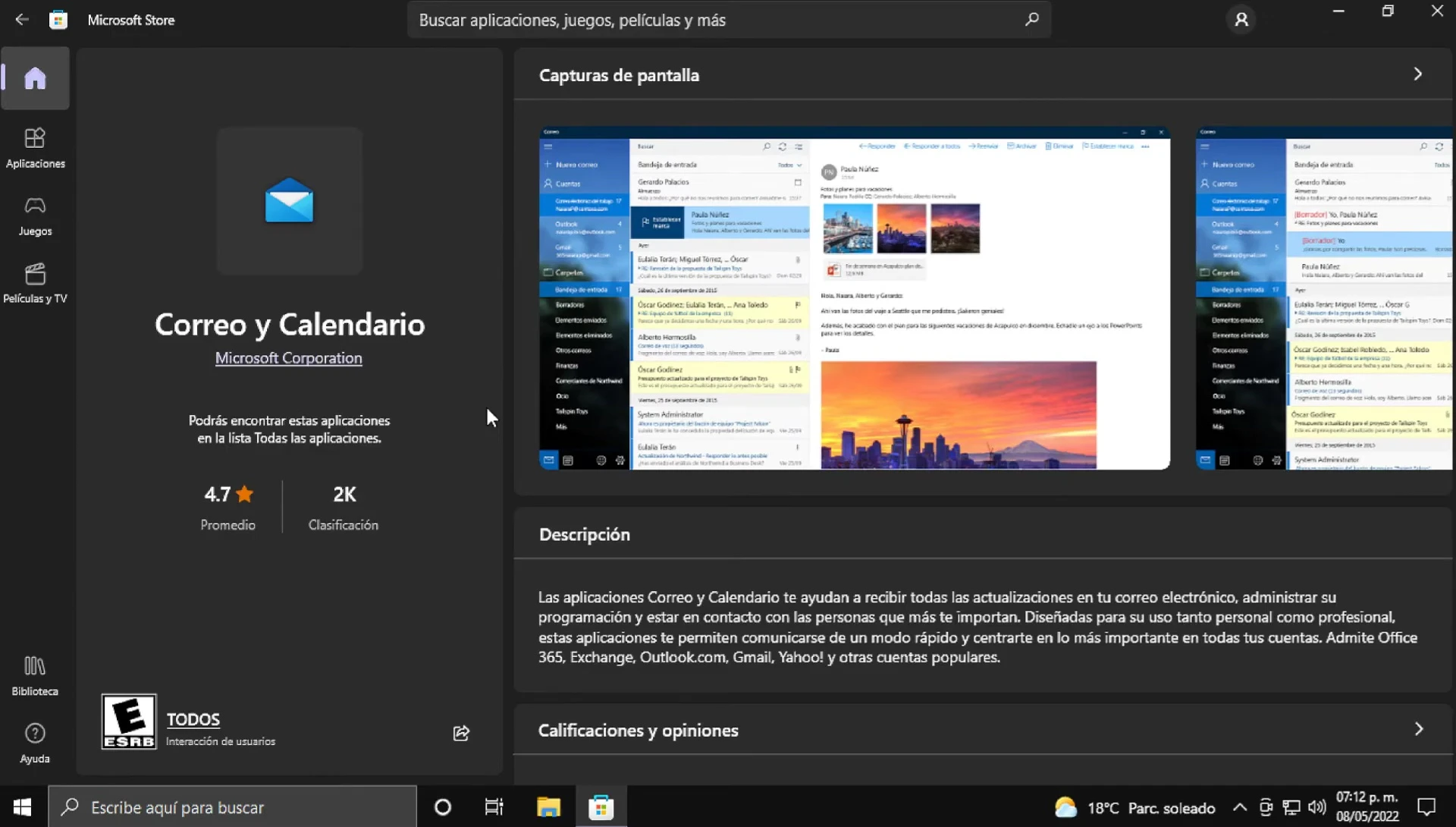
Task: Open the clock and date display
Action: point(1367,807)
